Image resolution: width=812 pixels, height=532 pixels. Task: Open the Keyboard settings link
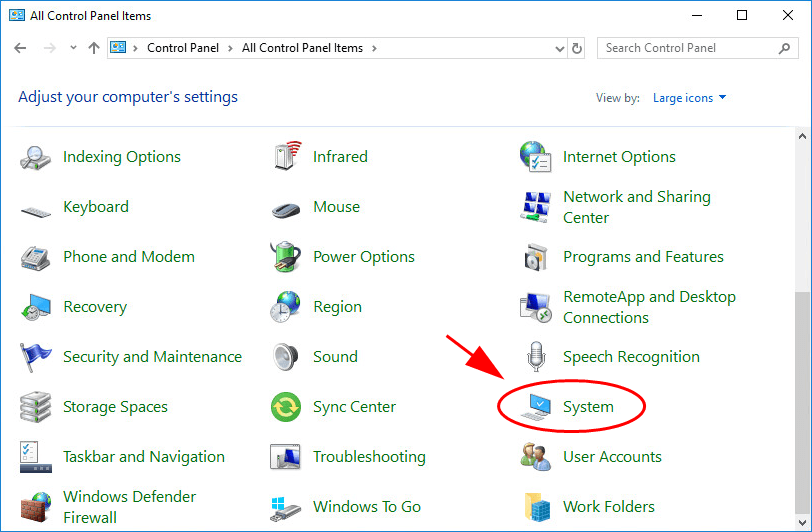click(x=96, y=207)
